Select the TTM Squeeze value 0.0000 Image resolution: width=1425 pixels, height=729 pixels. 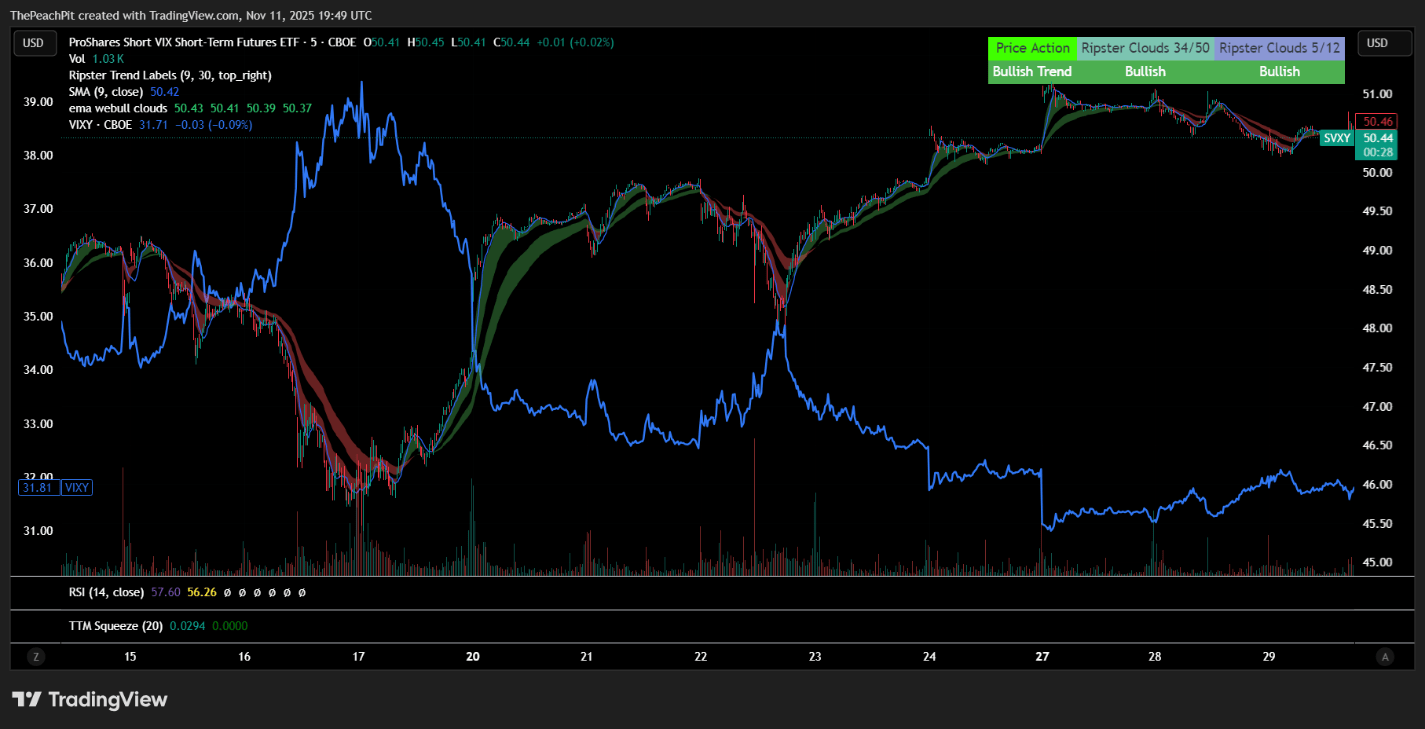[x=228, y=626]
